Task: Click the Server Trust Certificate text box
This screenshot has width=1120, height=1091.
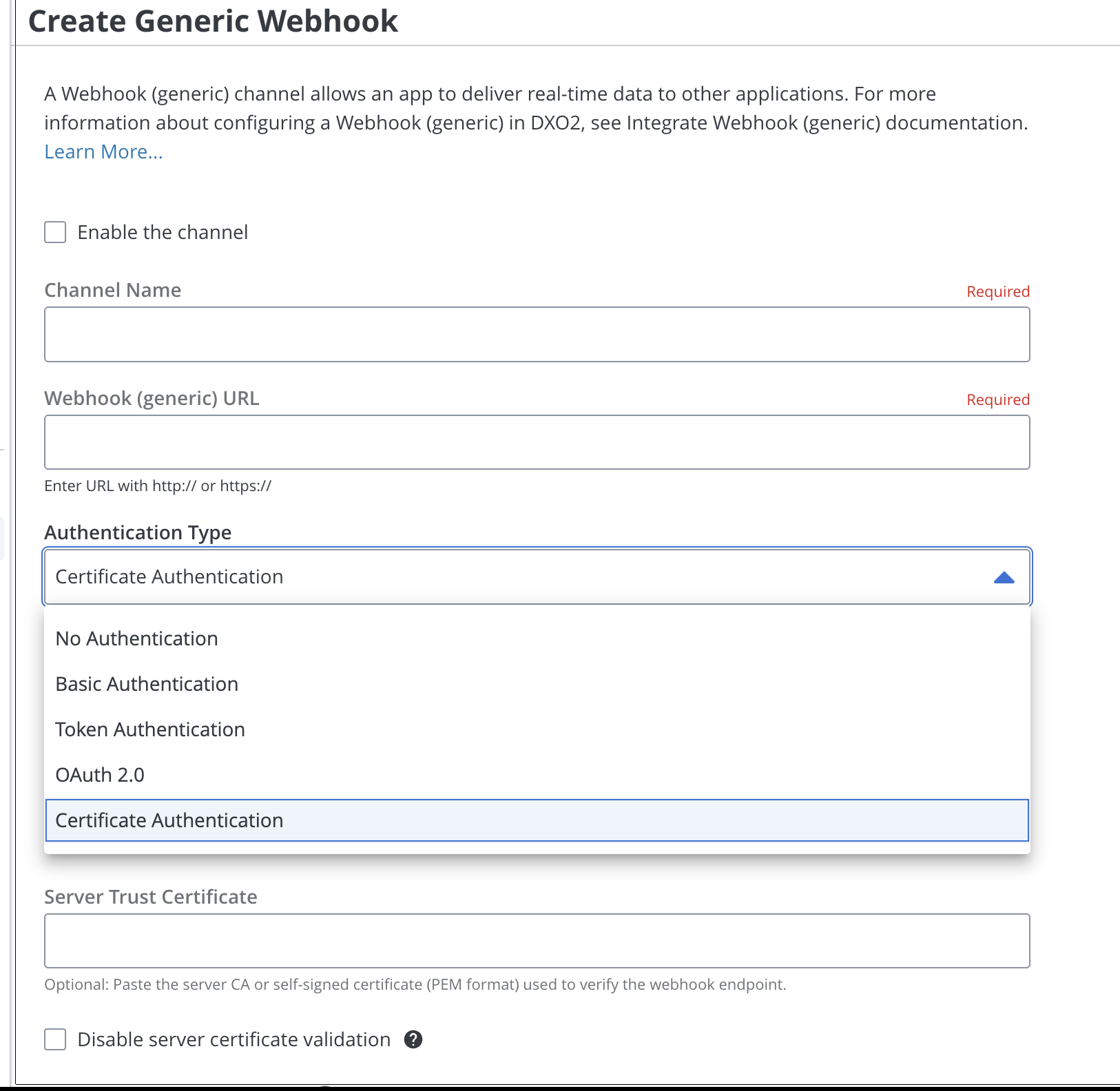Action: coord(537,941)
